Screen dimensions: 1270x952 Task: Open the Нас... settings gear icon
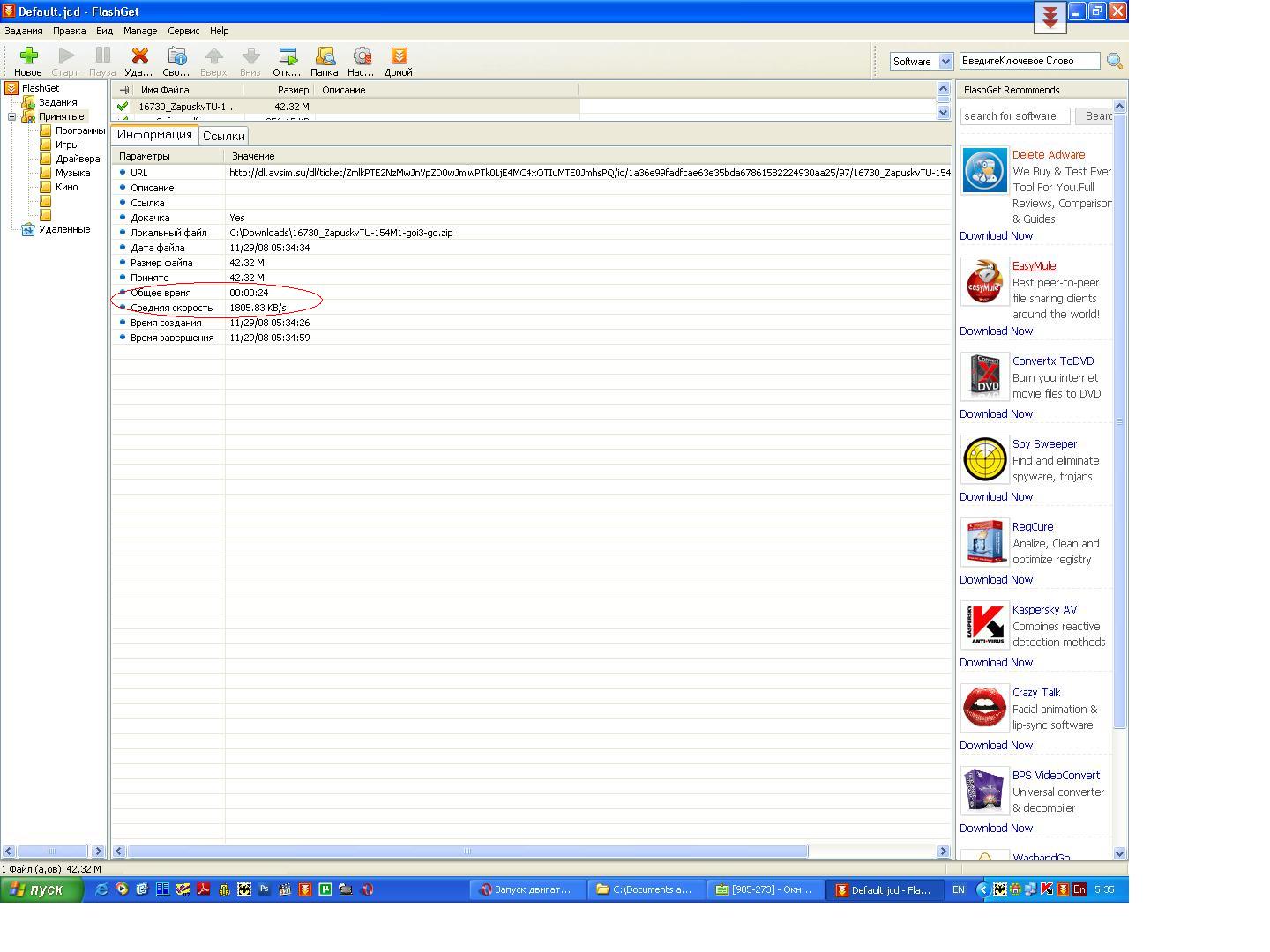pos(362,56)
